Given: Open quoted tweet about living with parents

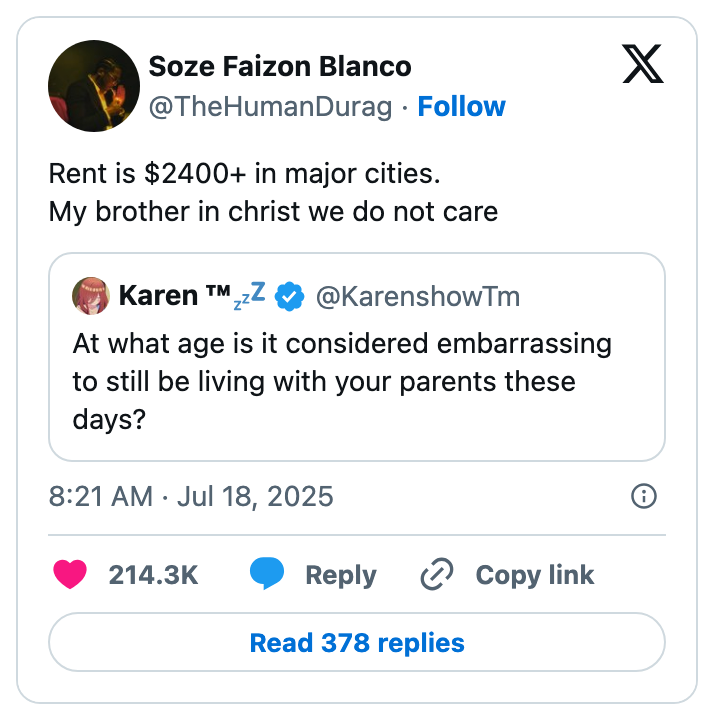Looking at the screenshot, I should click(342, 382).
